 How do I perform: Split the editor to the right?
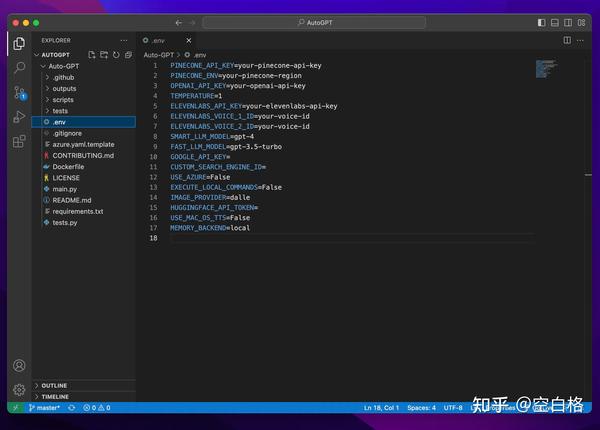(567, 40)
